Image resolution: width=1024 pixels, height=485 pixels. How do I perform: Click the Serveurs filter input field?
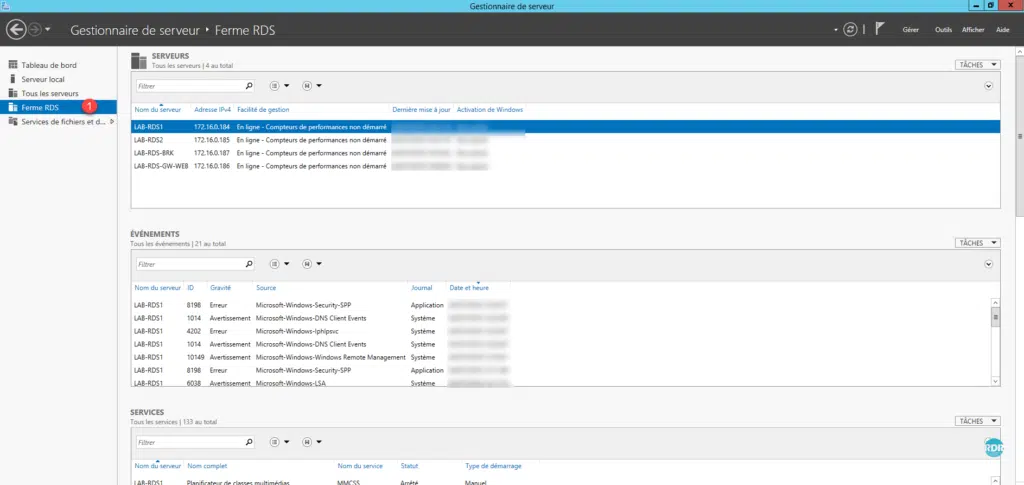189,86
